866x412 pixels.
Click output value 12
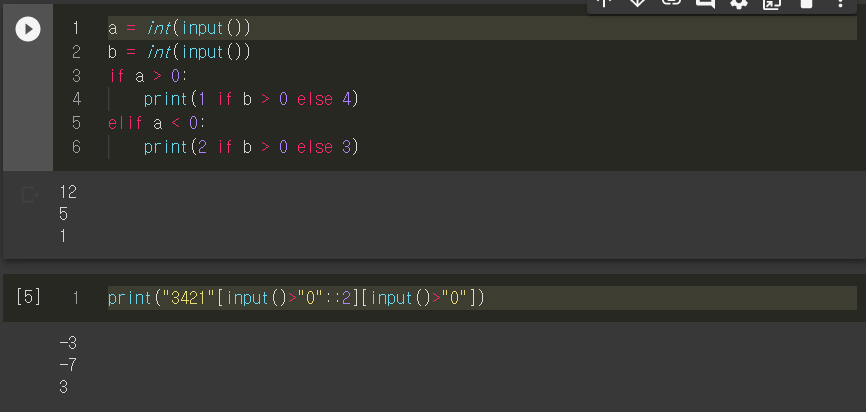(68, 192)
